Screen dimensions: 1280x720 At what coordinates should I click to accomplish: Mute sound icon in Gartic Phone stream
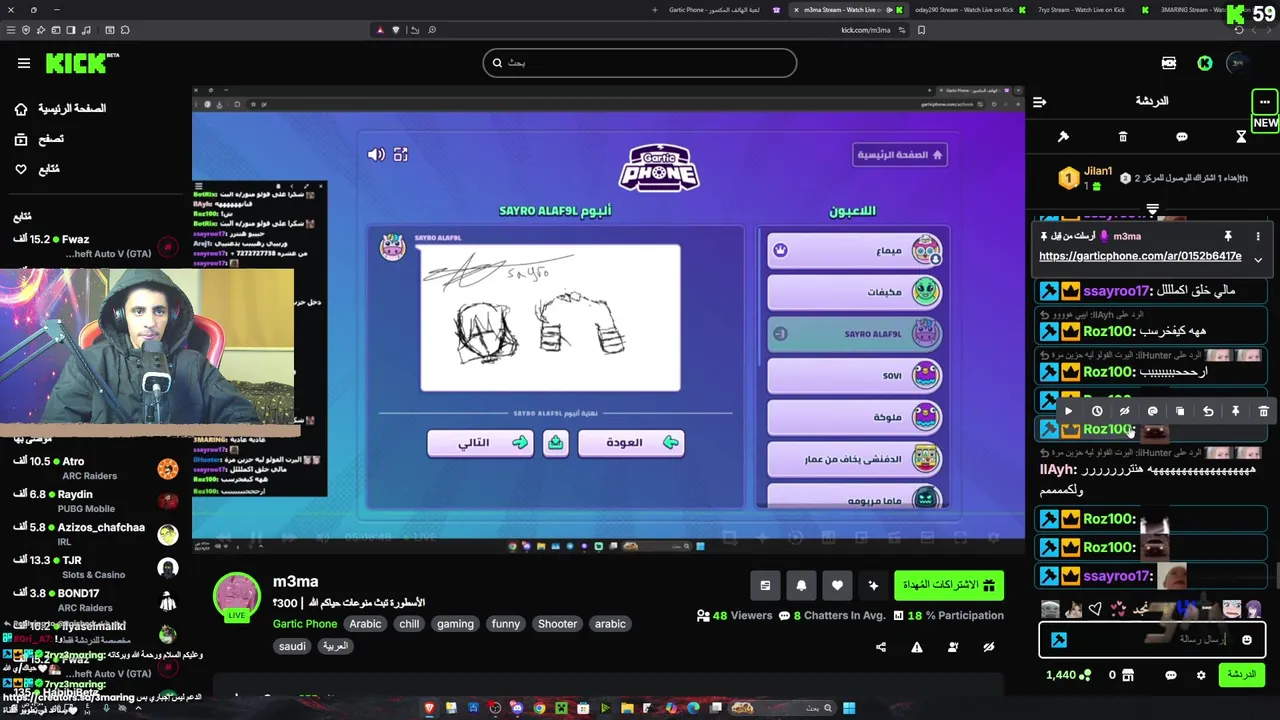pos(376,155)
